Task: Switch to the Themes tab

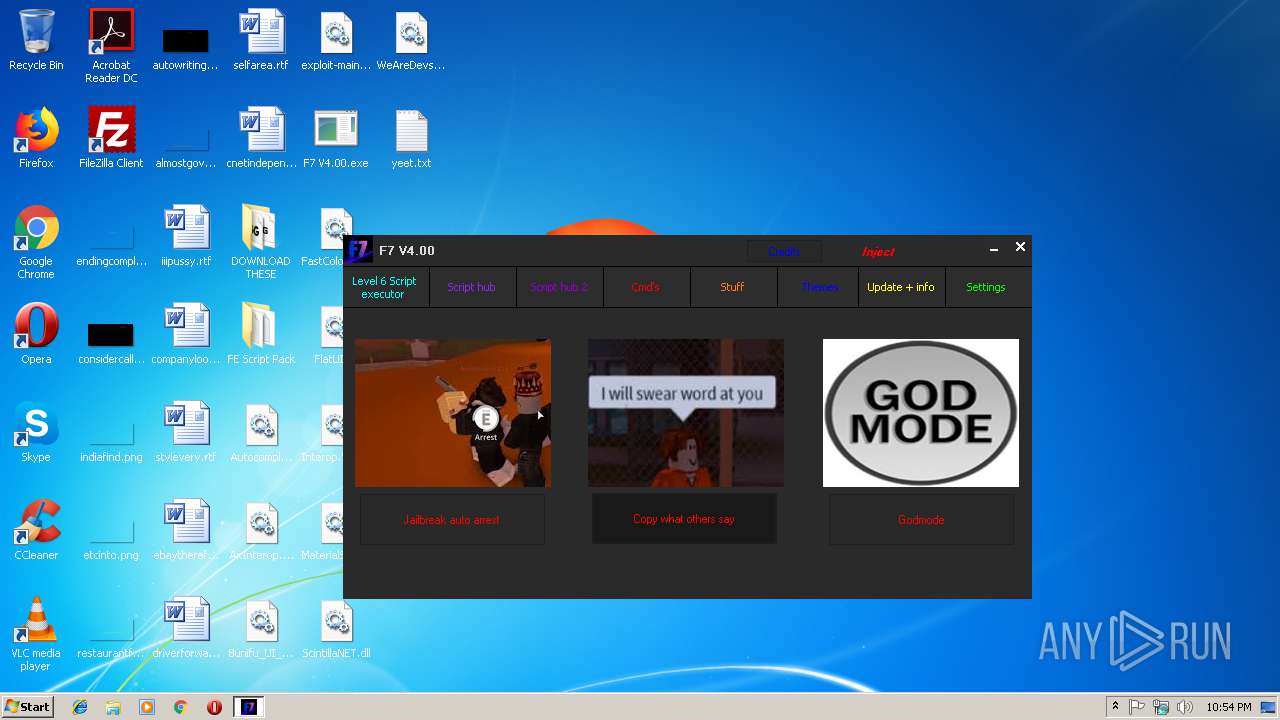Action: pos(819,287)
